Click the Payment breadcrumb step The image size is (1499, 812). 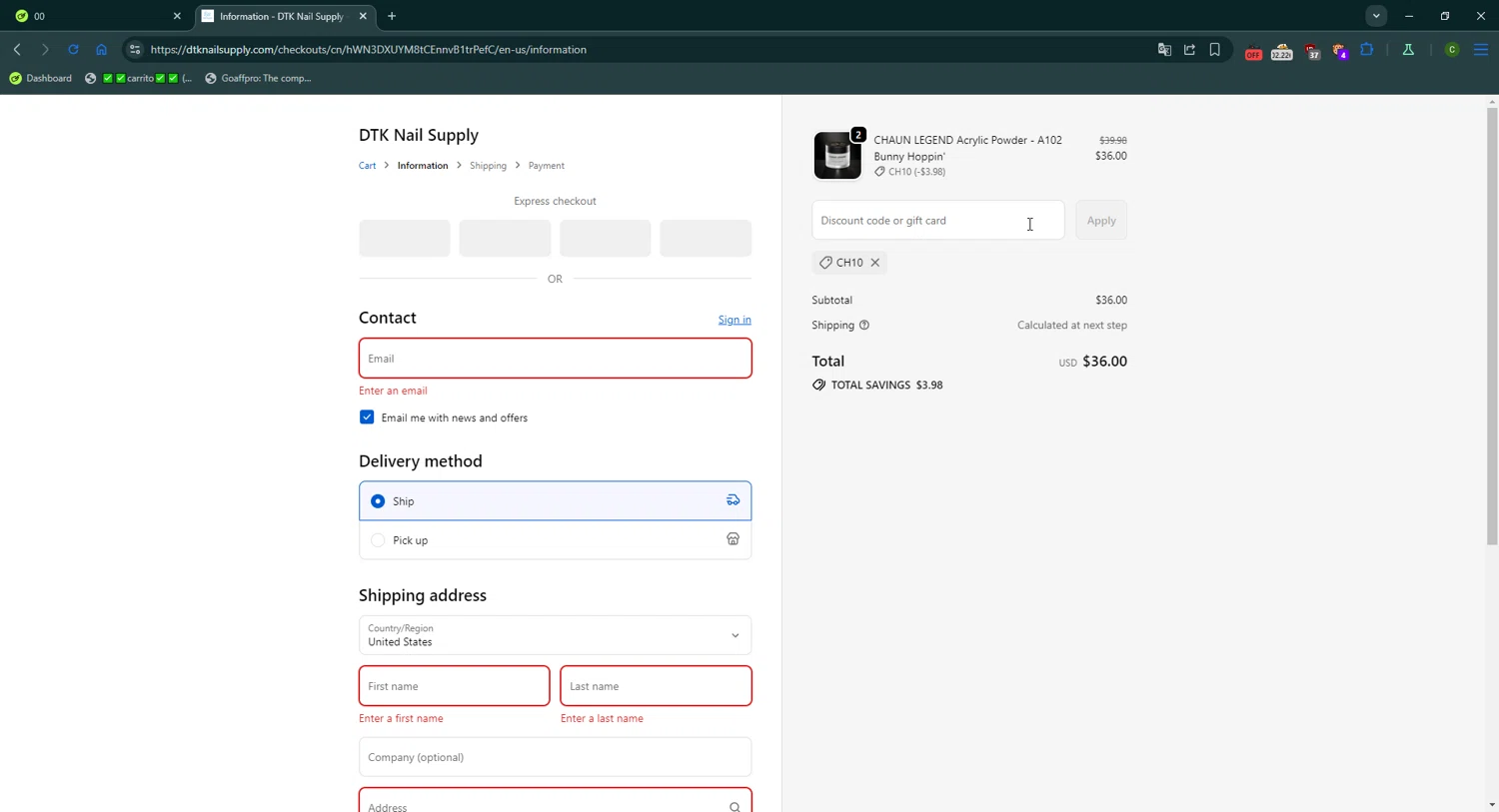[546, 166]
